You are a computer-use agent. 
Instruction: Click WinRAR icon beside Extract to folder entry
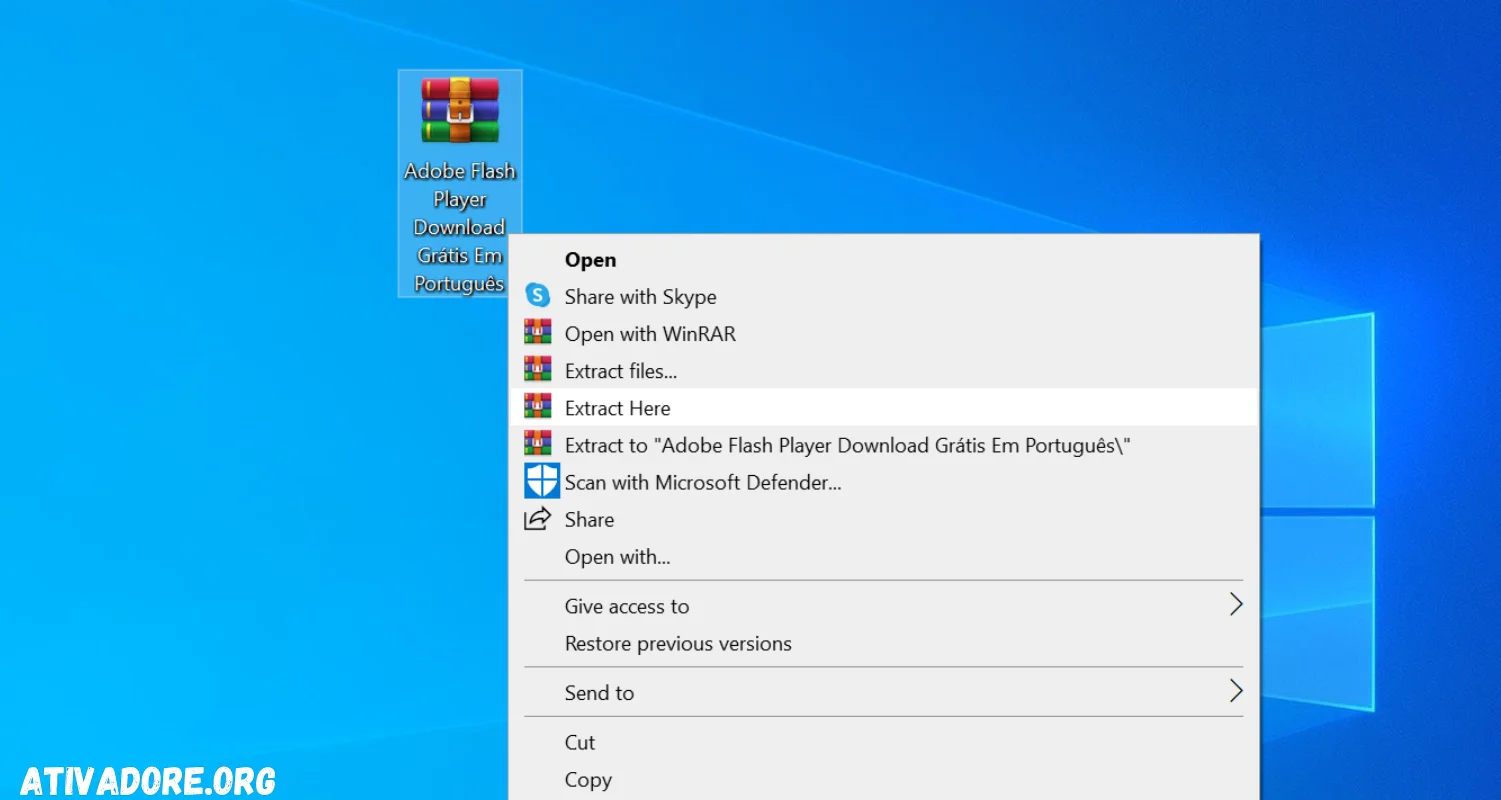[x=538, y=443]
